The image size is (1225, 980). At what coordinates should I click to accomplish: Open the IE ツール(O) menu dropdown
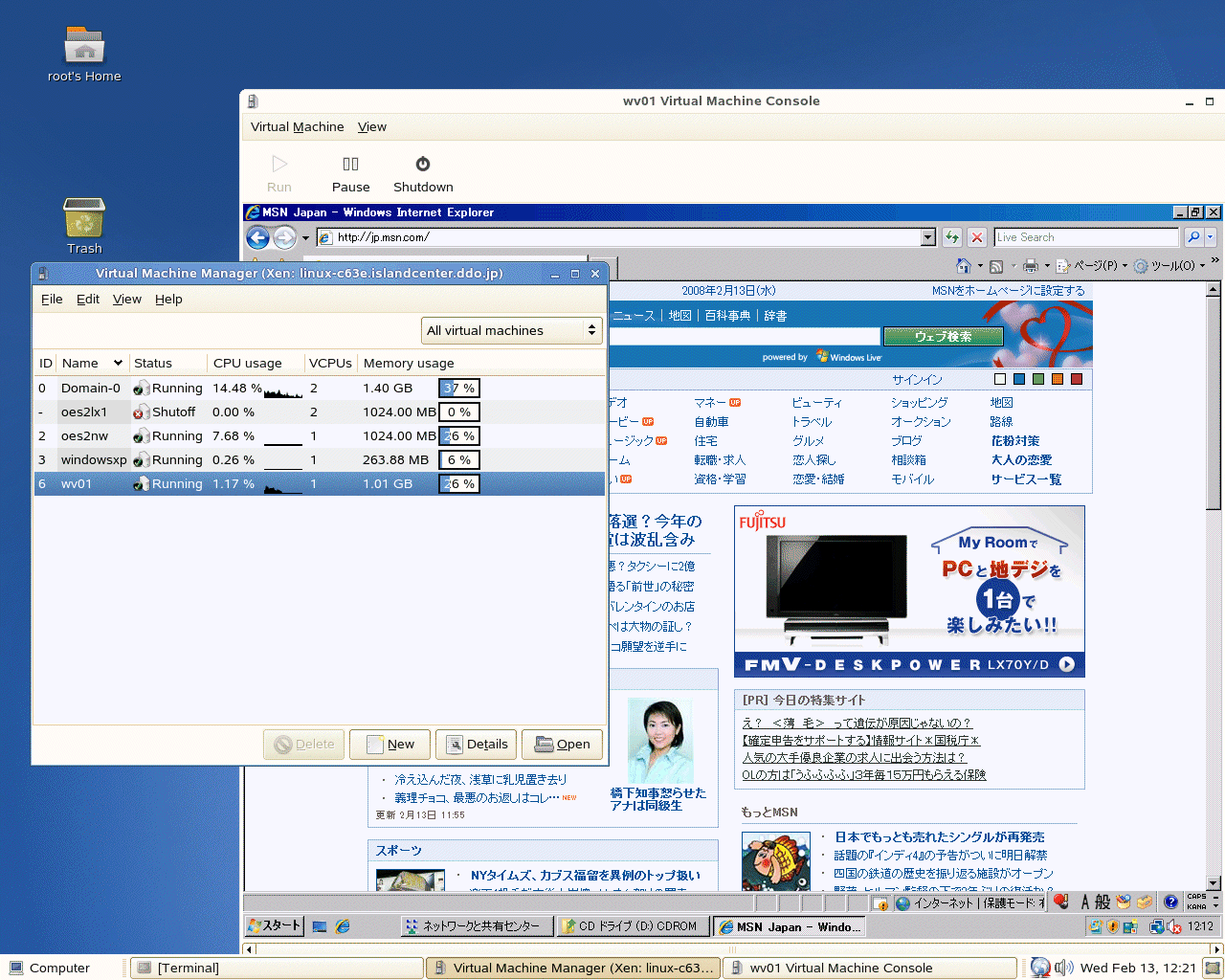pos(1169,266)
